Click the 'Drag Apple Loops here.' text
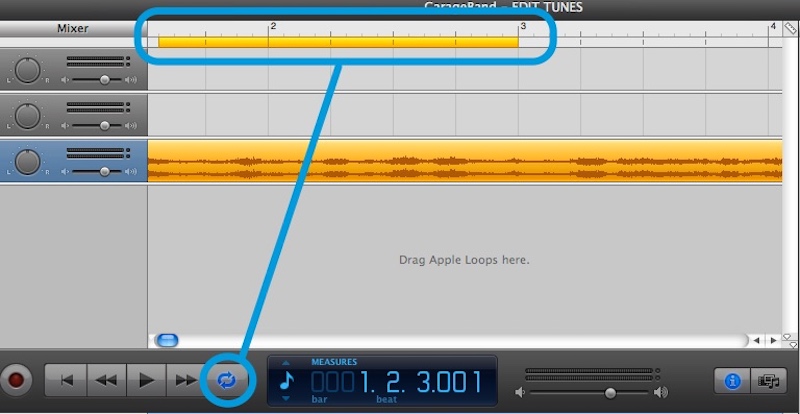 [x=464, y=260]
